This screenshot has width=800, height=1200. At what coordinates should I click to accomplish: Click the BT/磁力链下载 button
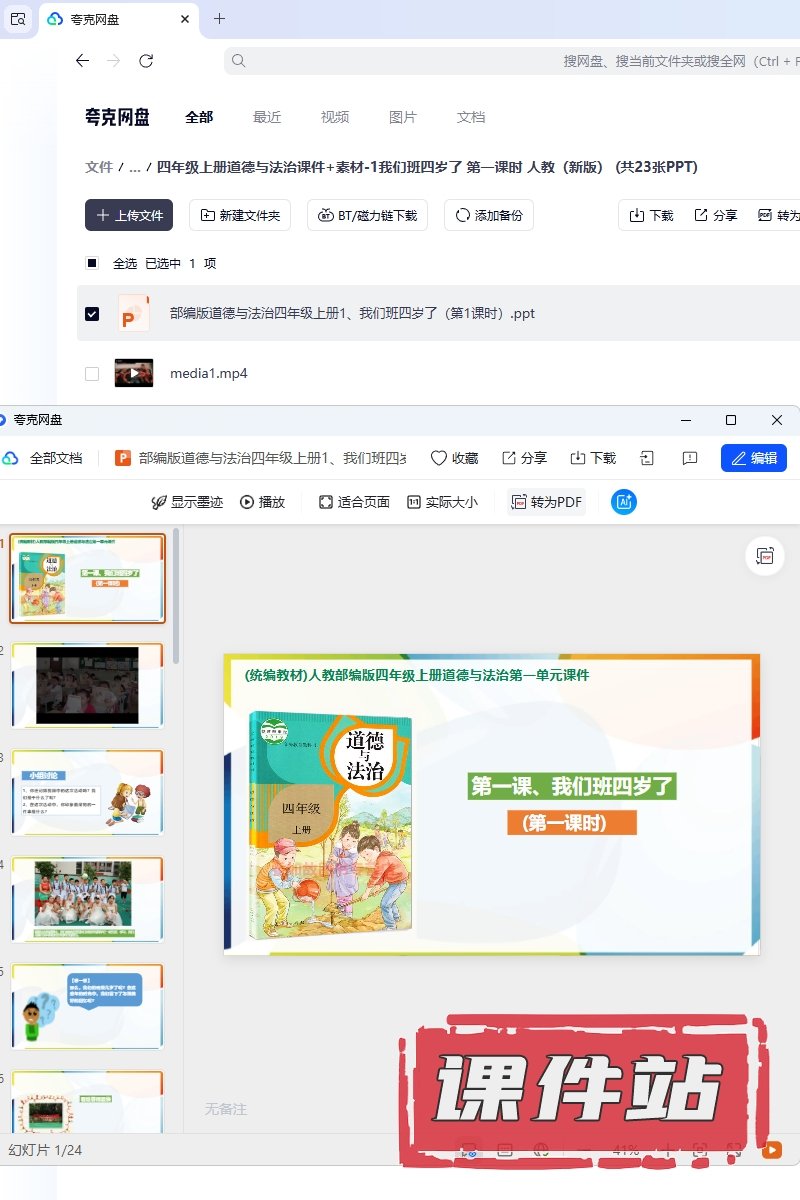tap(367, 215)
